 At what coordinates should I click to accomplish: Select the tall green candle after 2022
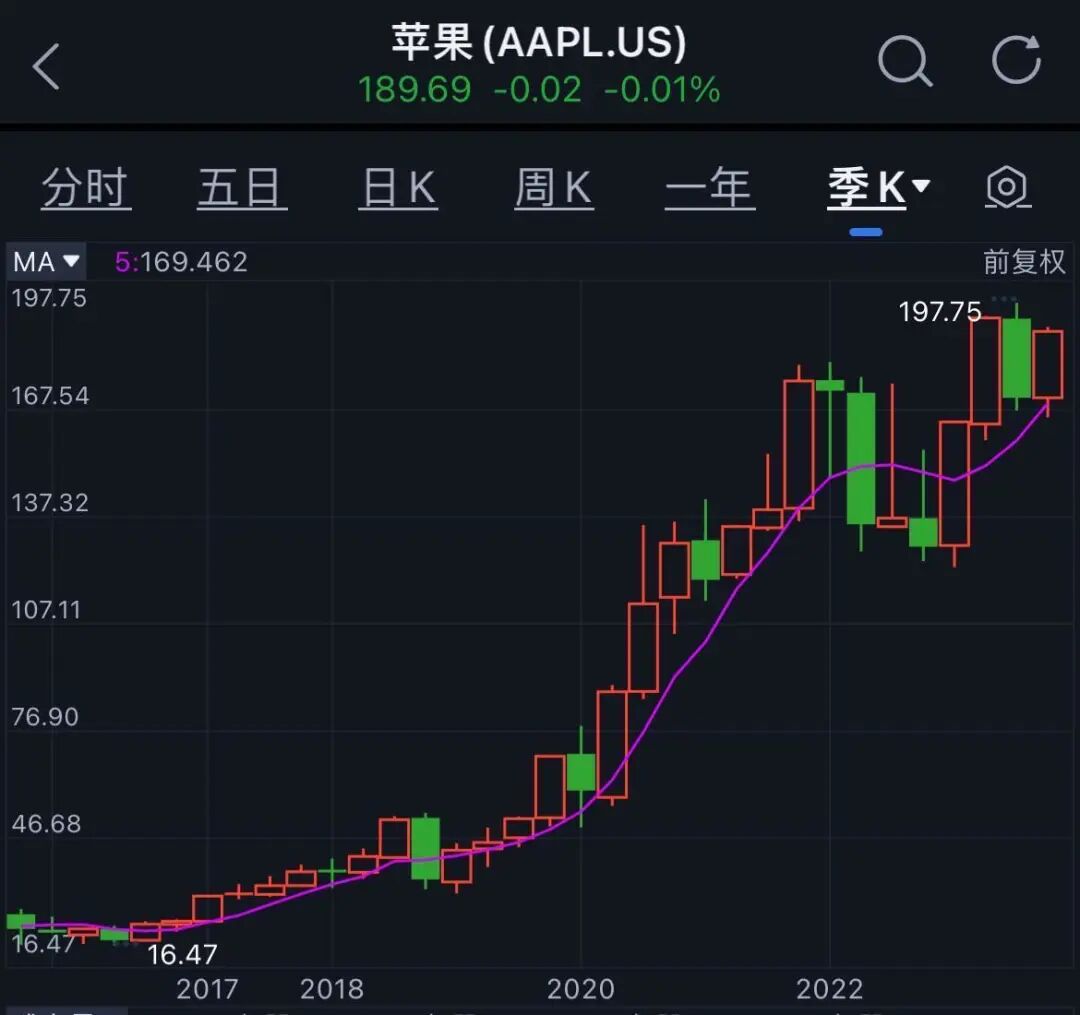[861, 459]
